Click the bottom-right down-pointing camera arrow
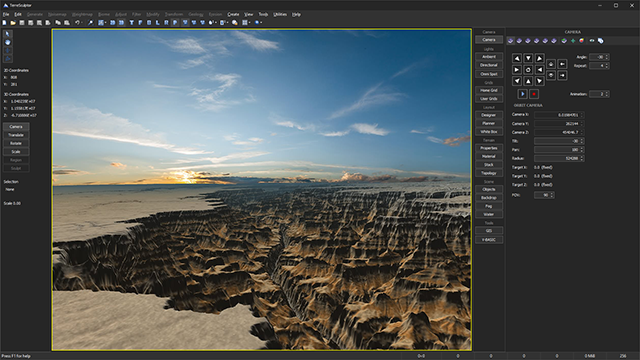 click(x=540, y=81)
